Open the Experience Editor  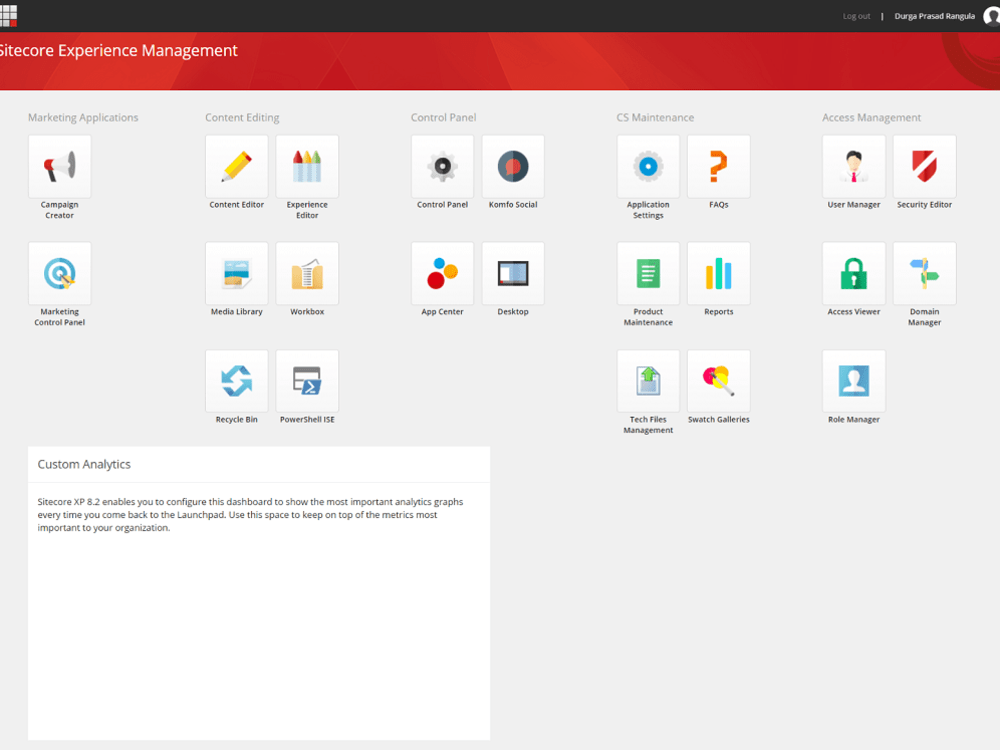point(307,166)
